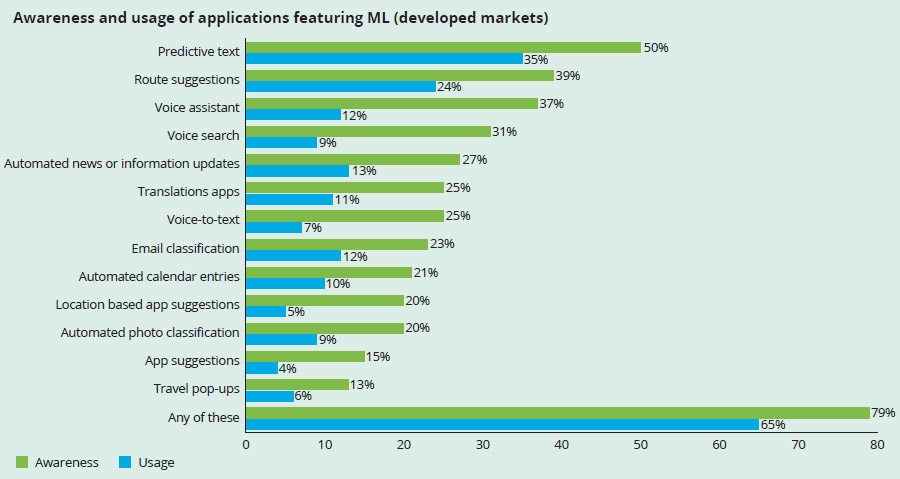Viewport: 900px width, 479px height.
Task: Select 'Automated news or information updates' label
Action: tap(122, 163)
